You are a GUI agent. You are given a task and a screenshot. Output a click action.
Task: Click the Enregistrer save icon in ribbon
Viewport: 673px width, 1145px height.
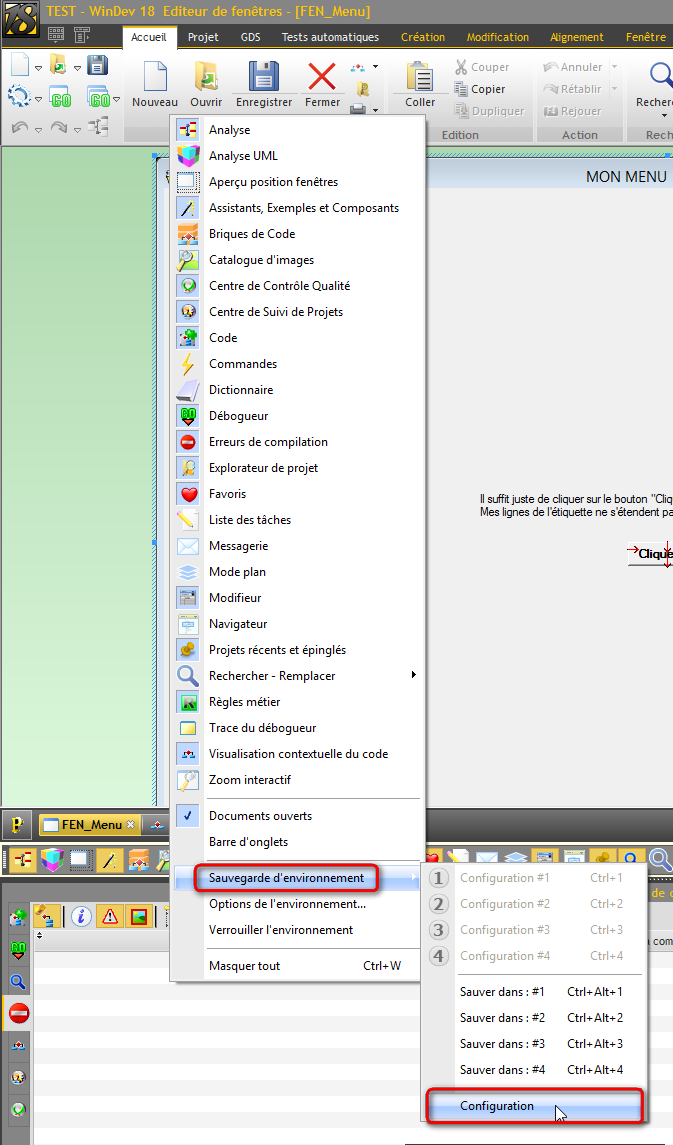pyautogui.click(x=263, y=77)
